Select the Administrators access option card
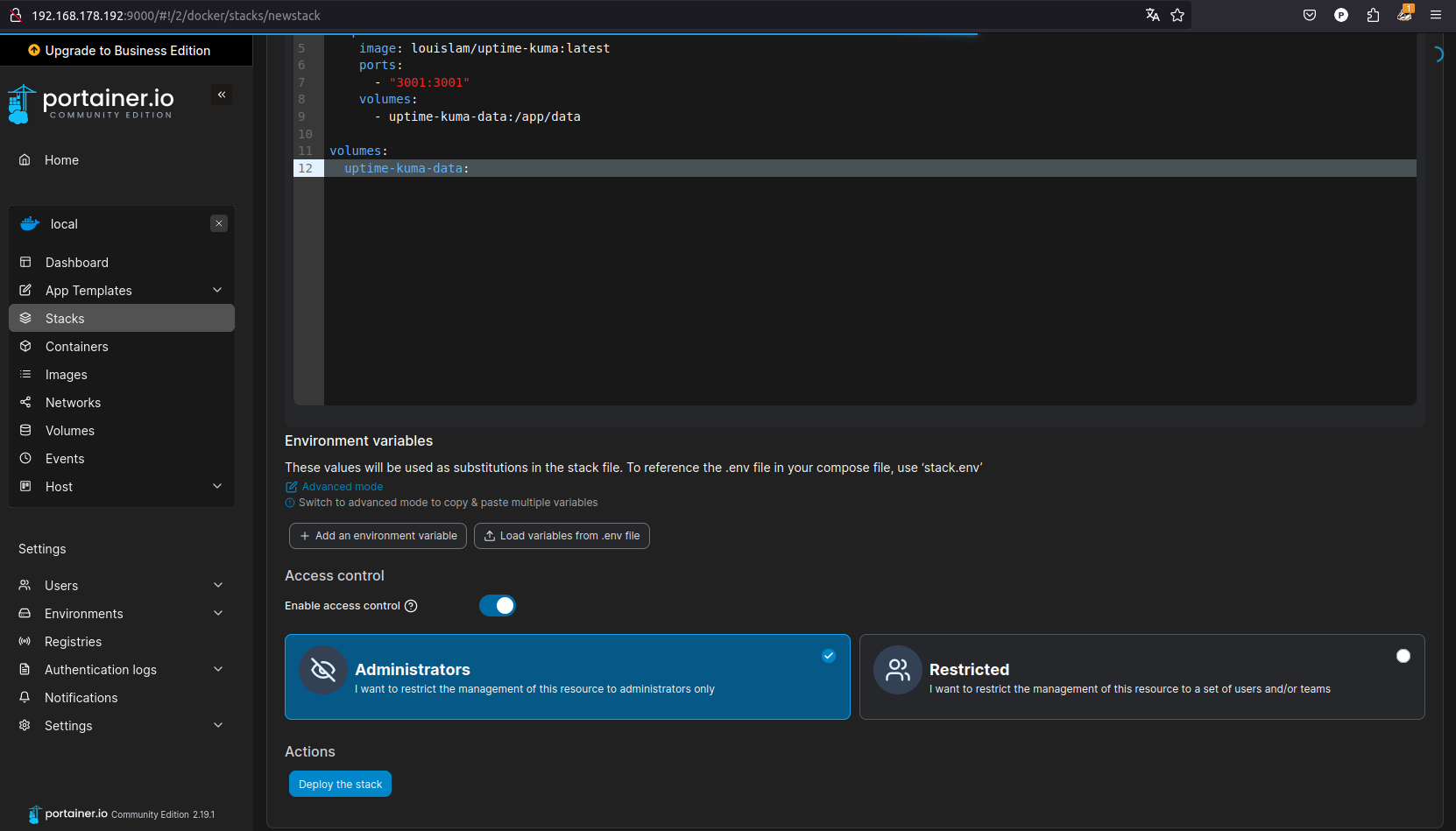The image size is (1456, 831). (567, 677)
